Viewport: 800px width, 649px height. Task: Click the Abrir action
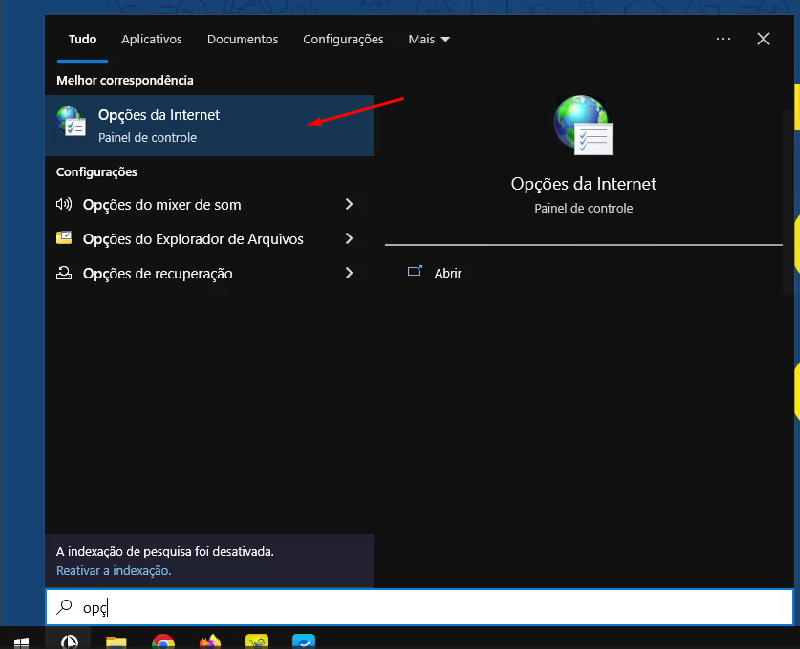coord(447,273)
